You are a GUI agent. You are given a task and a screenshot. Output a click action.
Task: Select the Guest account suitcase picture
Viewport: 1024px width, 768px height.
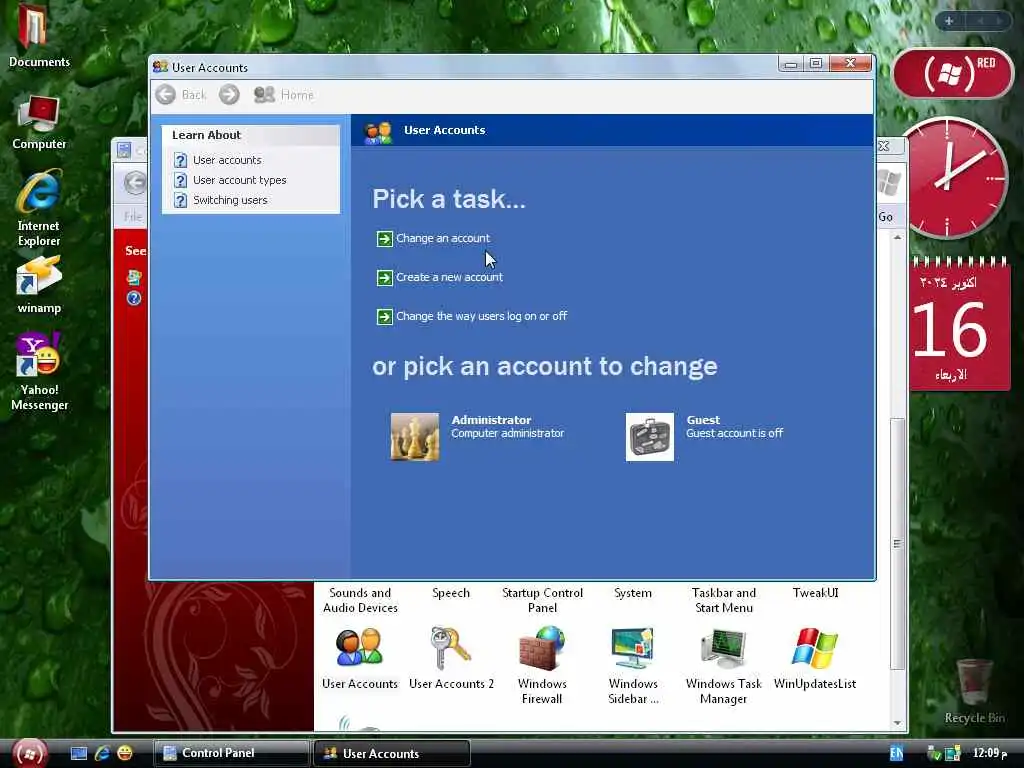650,437
